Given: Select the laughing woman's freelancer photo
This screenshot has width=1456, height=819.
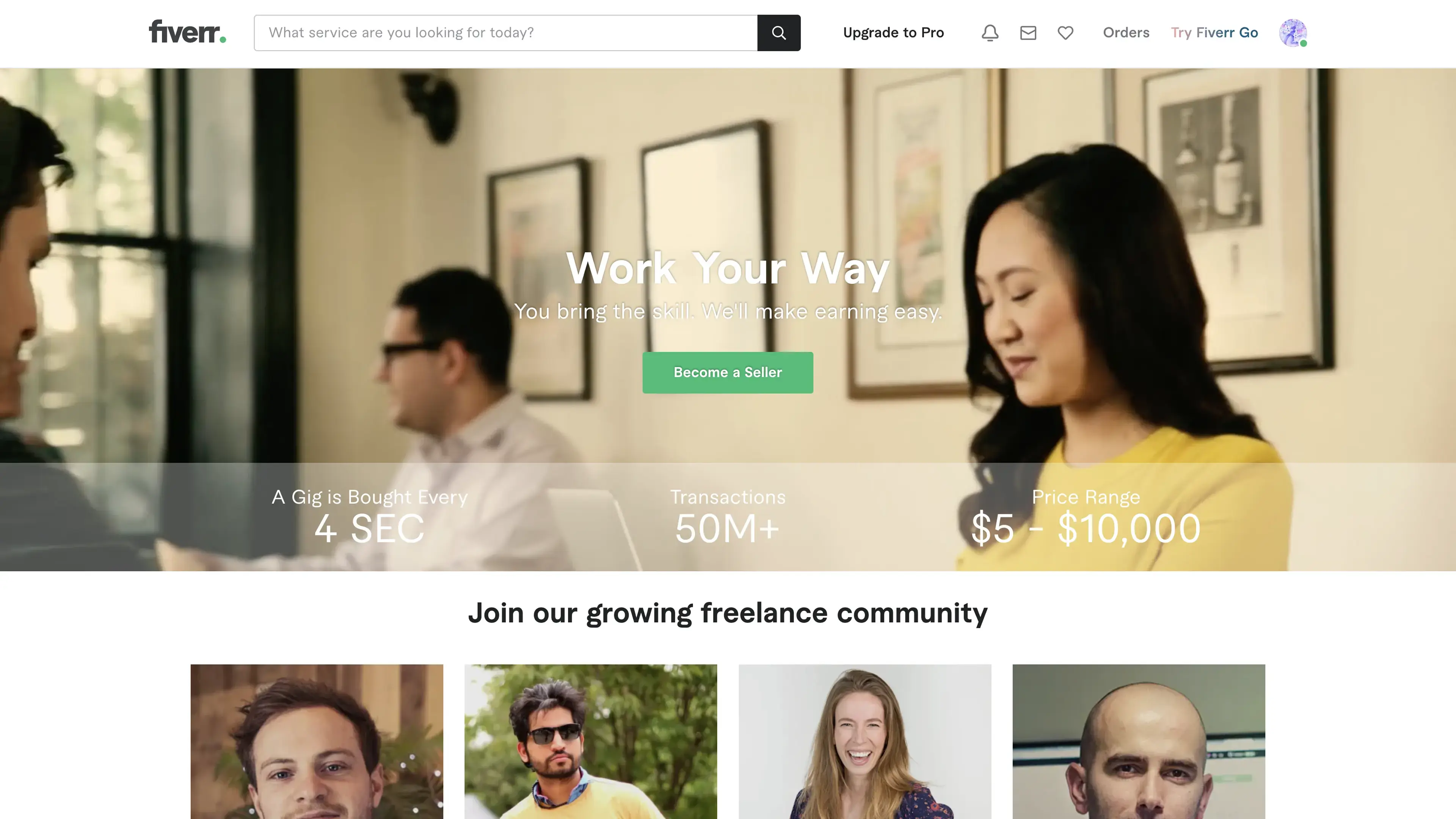Looking at the screenshot, I should click(x=865, y=742).
